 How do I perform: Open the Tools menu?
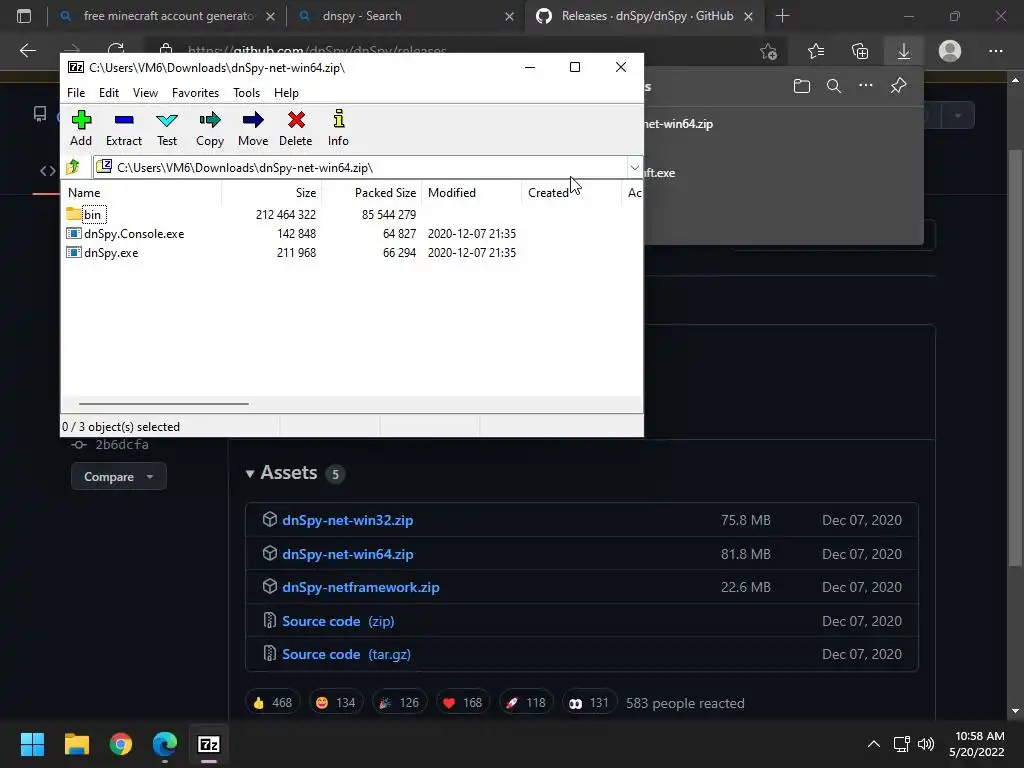click(x=246, y=93)
